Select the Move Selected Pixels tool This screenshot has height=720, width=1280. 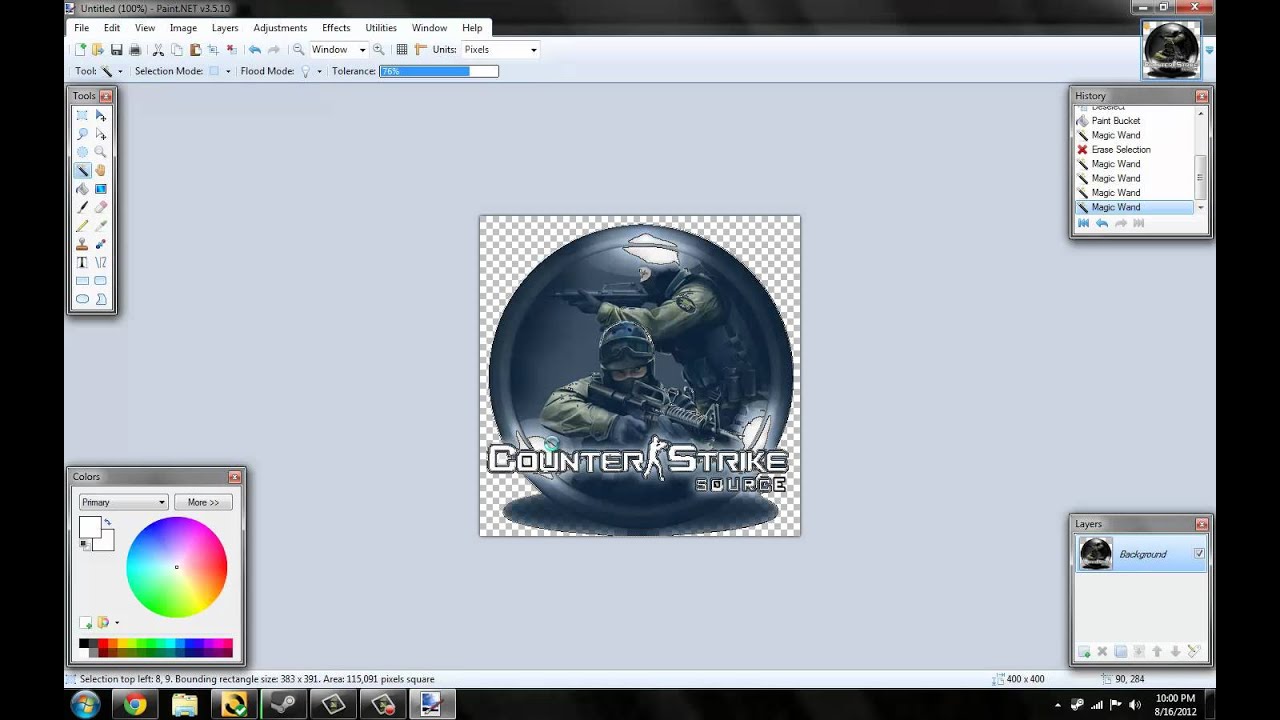pos(100,115)
